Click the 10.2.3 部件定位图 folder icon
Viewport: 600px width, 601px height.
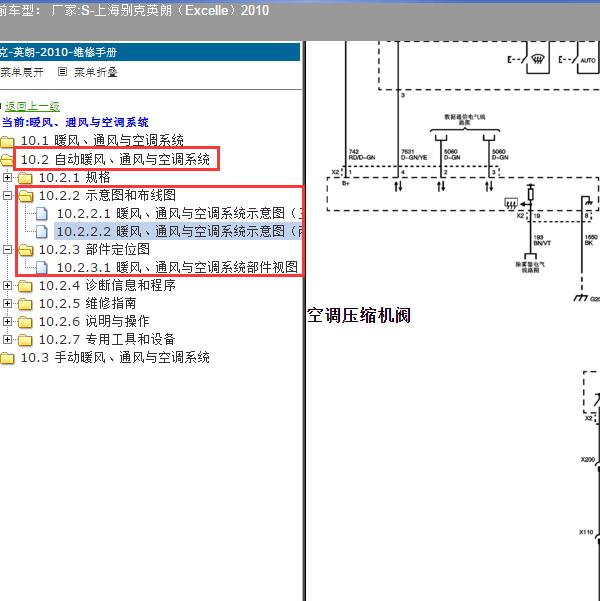pyautogui.click(x=25, y=250)
